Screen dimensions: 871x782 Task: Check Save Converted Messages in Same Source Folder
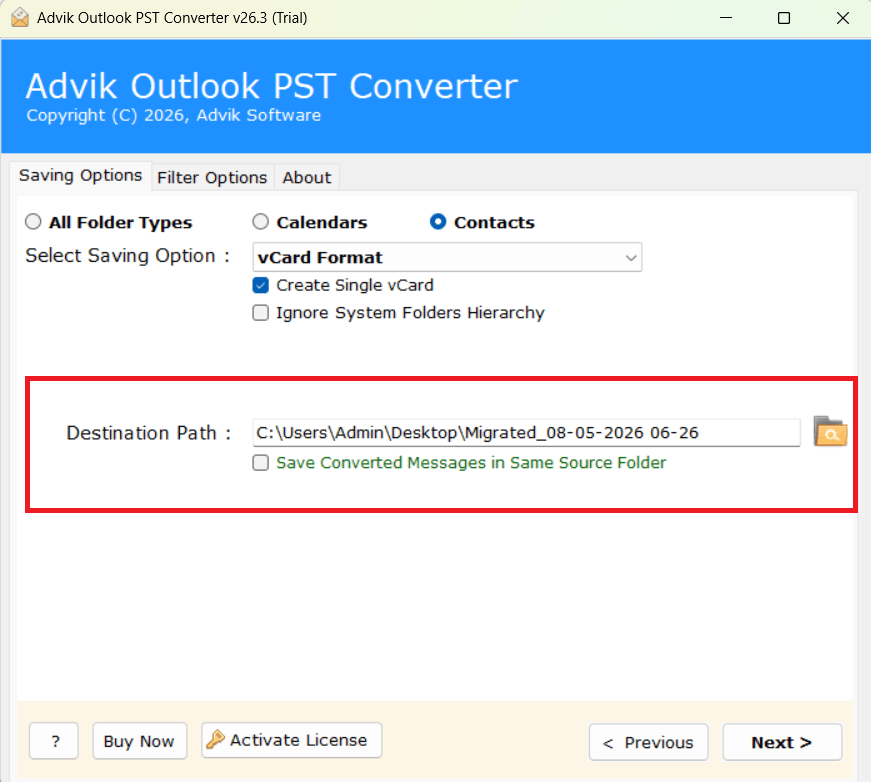(261, 463)
